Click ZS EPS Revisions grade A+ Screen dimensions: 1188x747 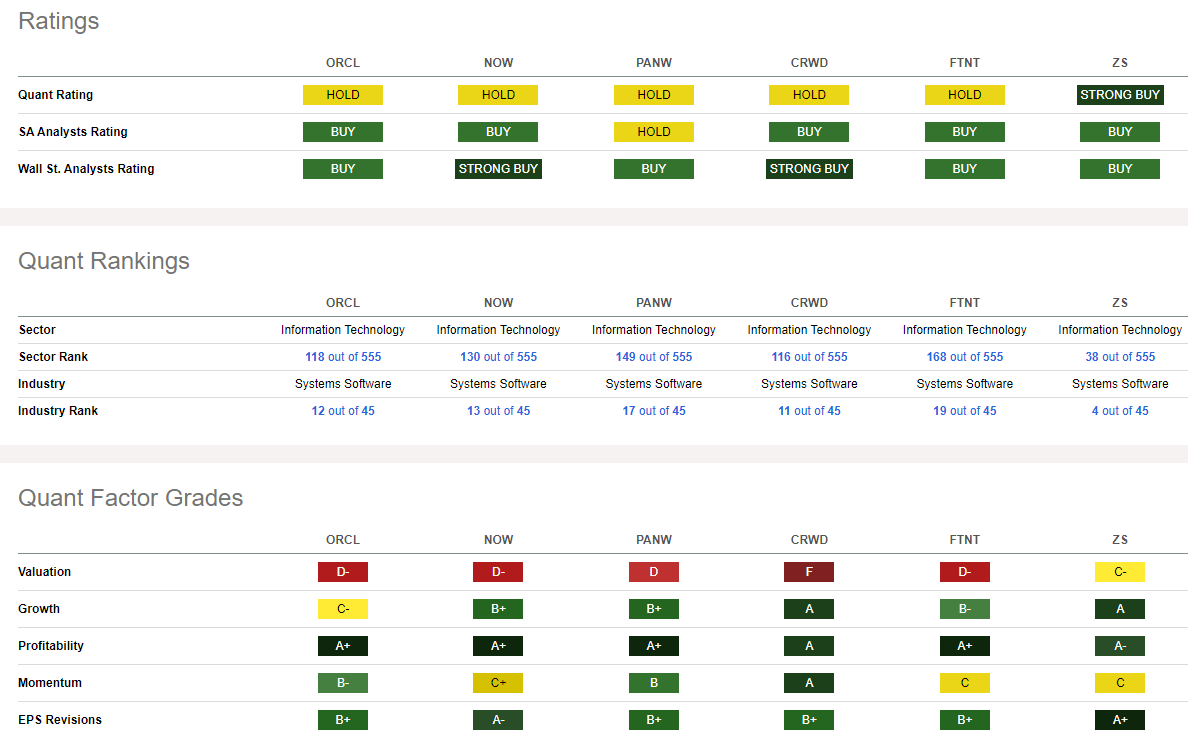[x=1120, y=720]
